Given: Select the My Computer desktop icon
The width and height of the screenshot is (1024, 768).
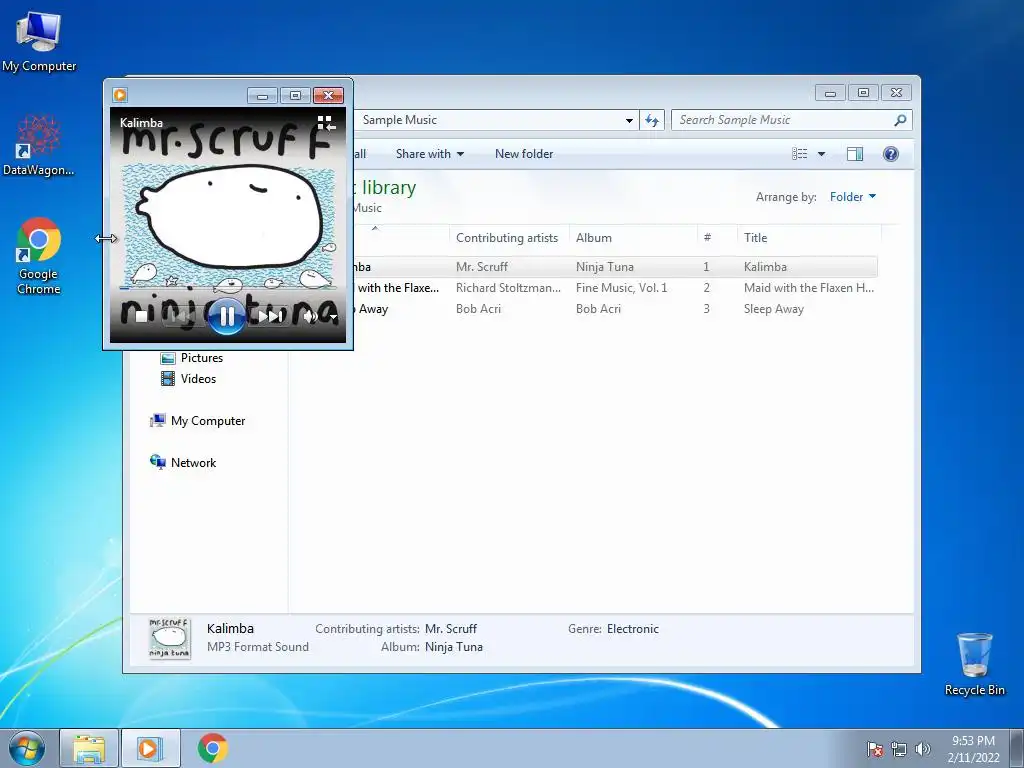Looking at the screenshot, I should tap(39, 41).
